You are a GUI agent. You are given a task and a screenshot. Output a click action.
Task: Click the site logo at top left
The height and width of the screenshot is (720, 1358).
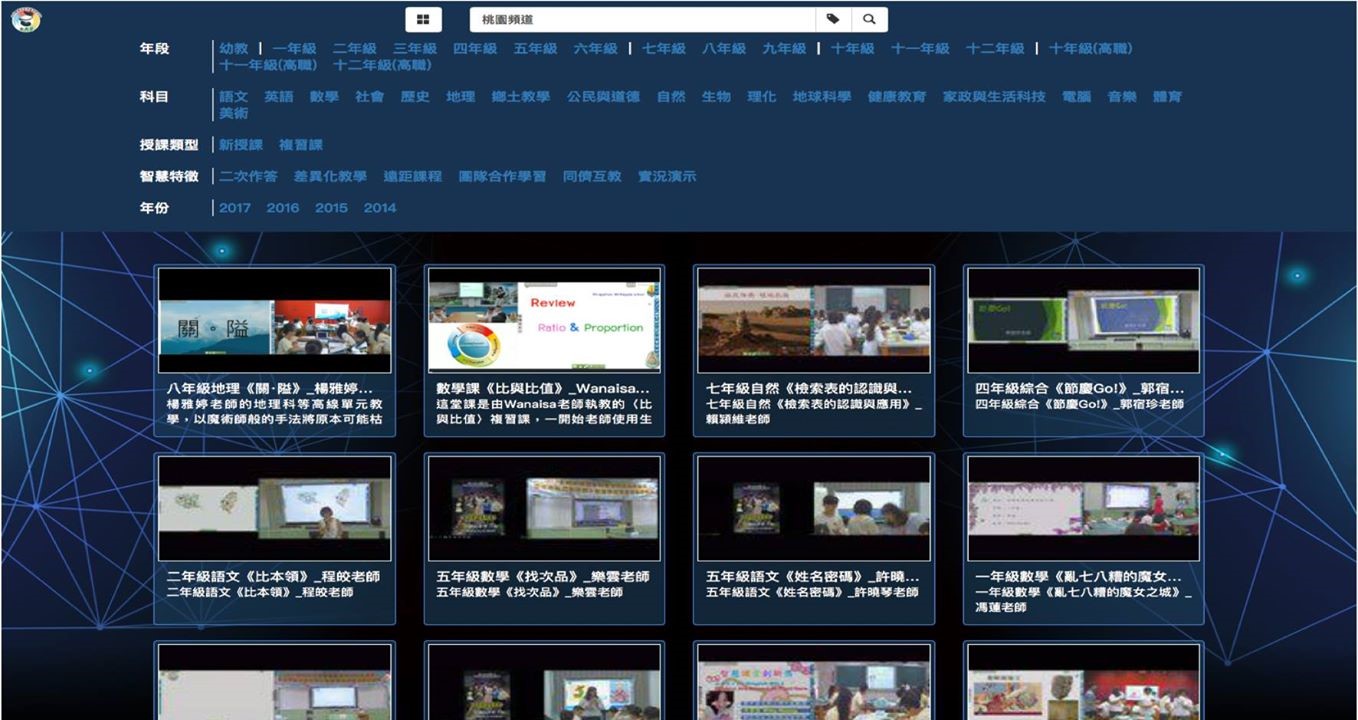[26, 19]
